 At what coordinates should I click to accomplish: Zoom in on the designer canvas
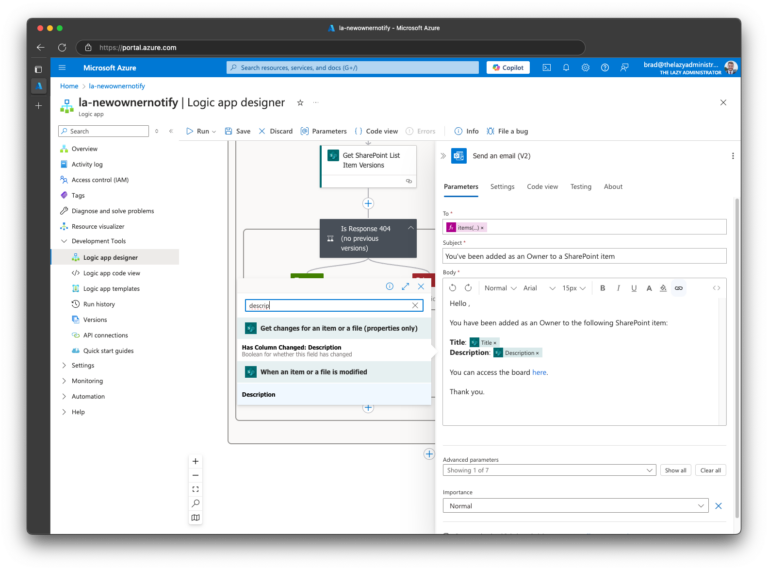click(x=195, y=462)
